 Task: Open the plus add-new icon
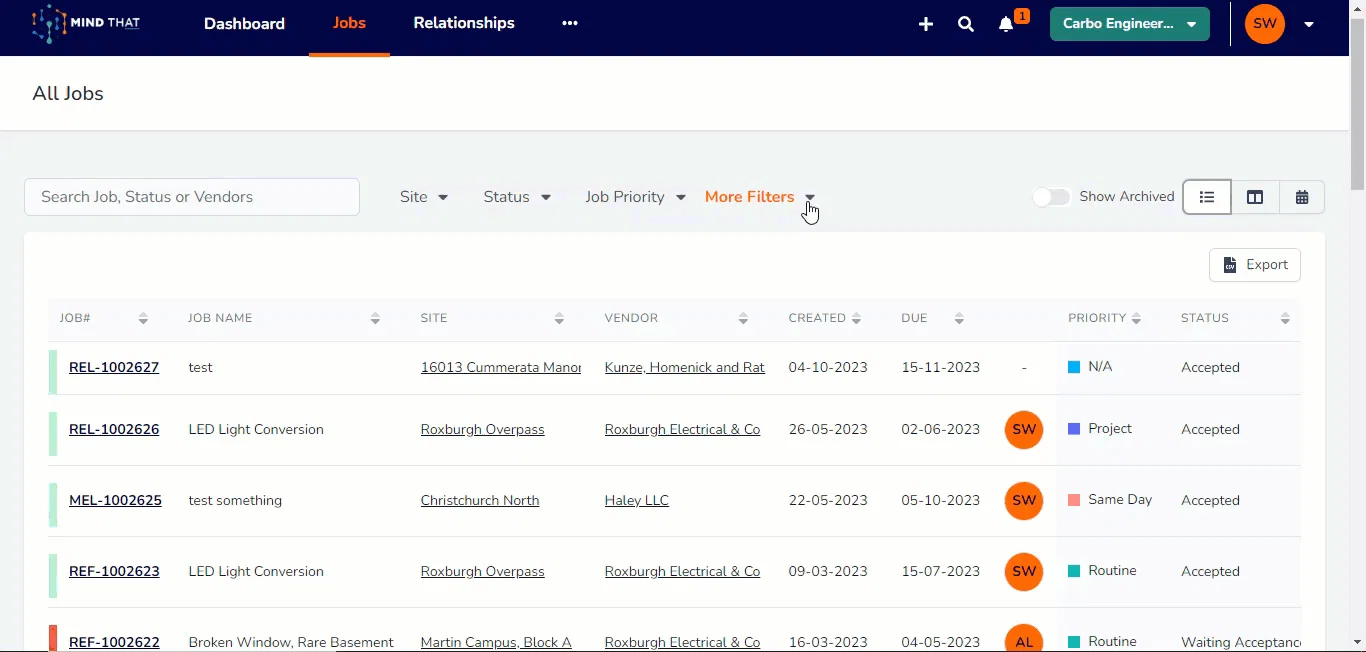[926, 24]
